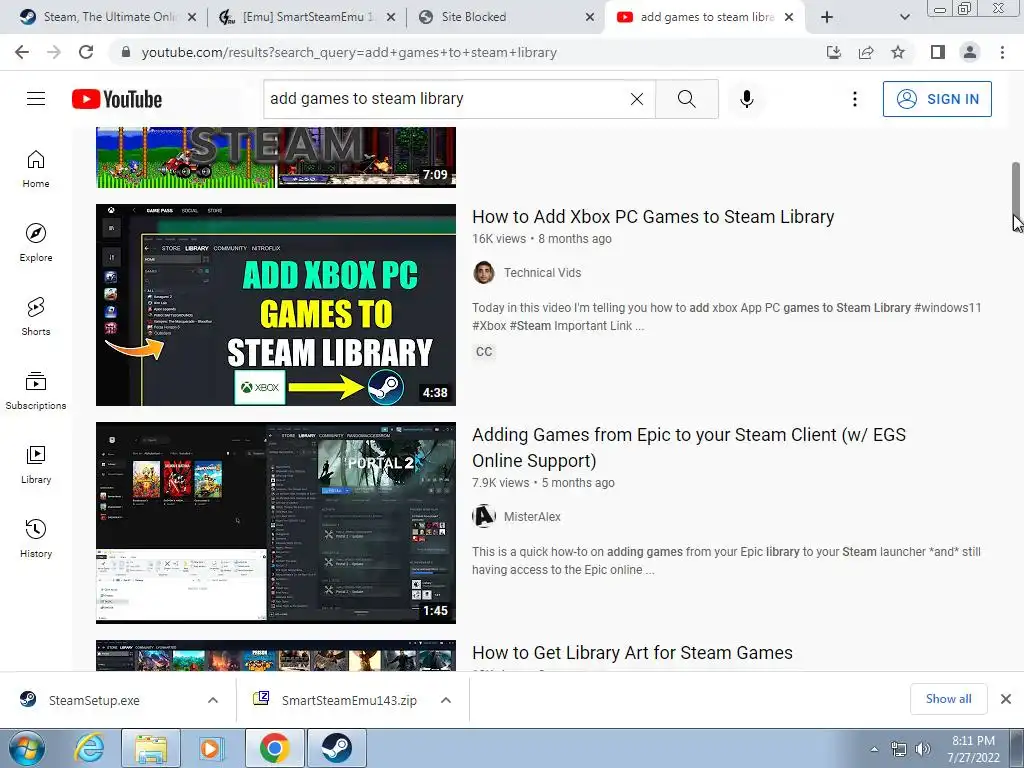Open How to Add Xbox PC Games title

[653, 216]
